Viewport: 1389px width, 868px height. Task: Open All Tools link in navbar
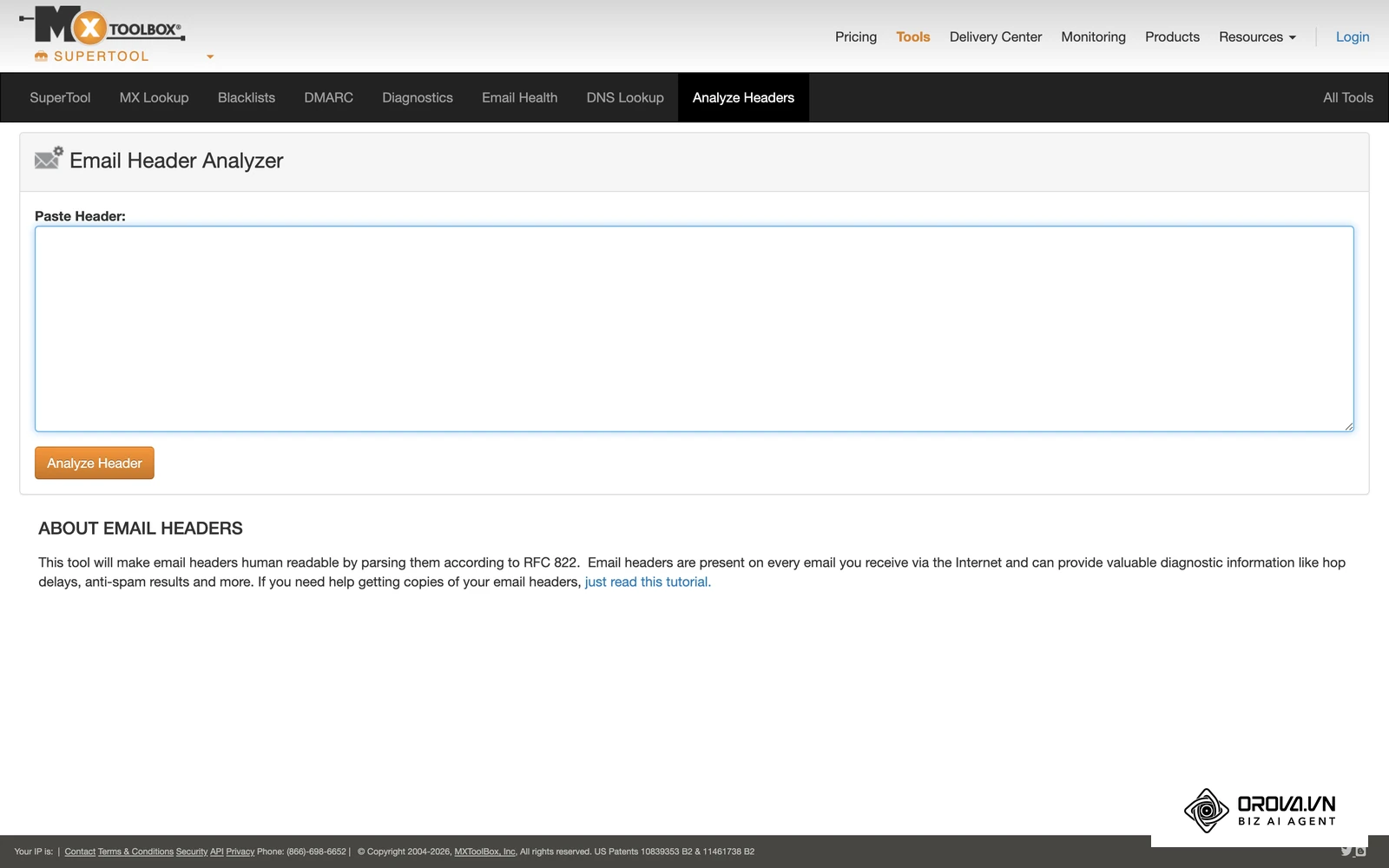(x=1347, y=97)
